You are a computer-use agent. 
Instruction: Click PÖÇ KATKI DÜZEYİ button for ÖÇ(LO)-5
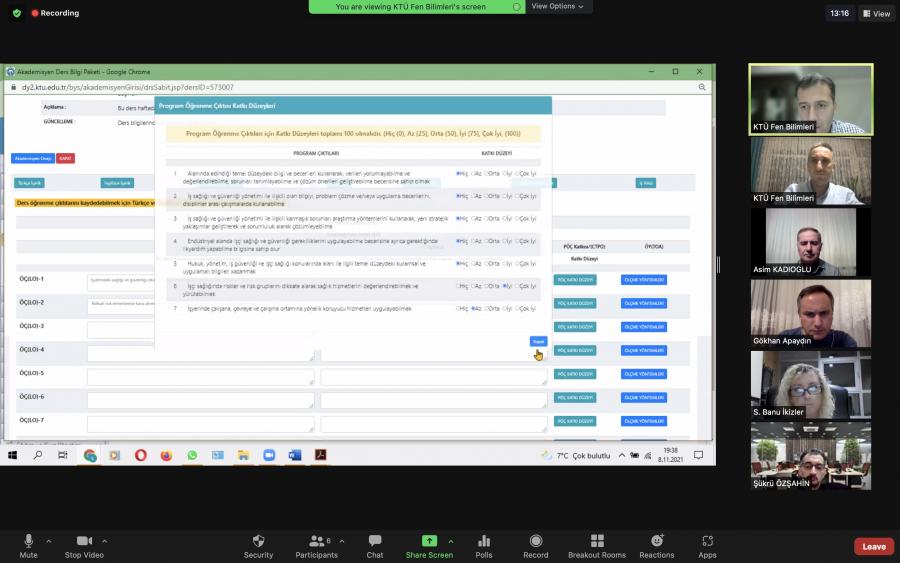pyautogui.click(x=575, y=374)
